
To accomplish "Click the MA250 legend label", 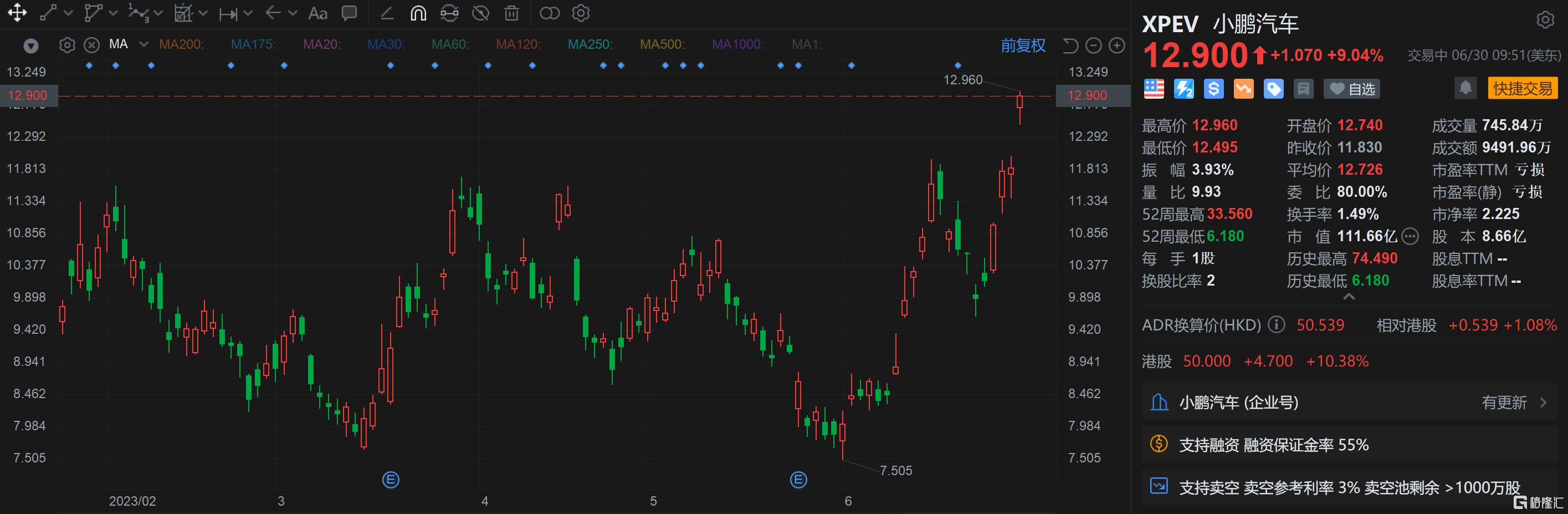I will coord(591,44).
